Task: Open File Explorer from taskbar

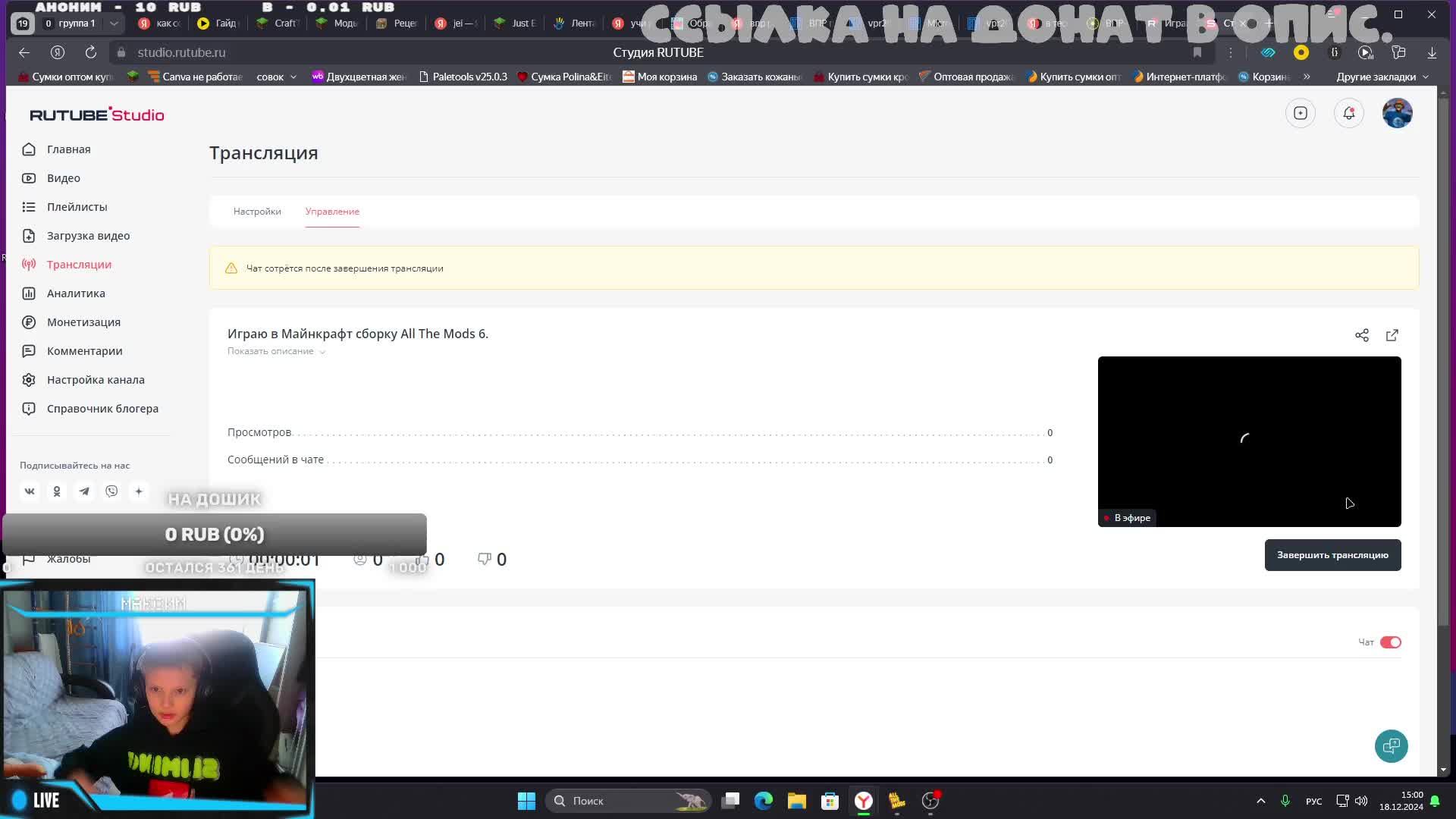Action: click(796, 801)
